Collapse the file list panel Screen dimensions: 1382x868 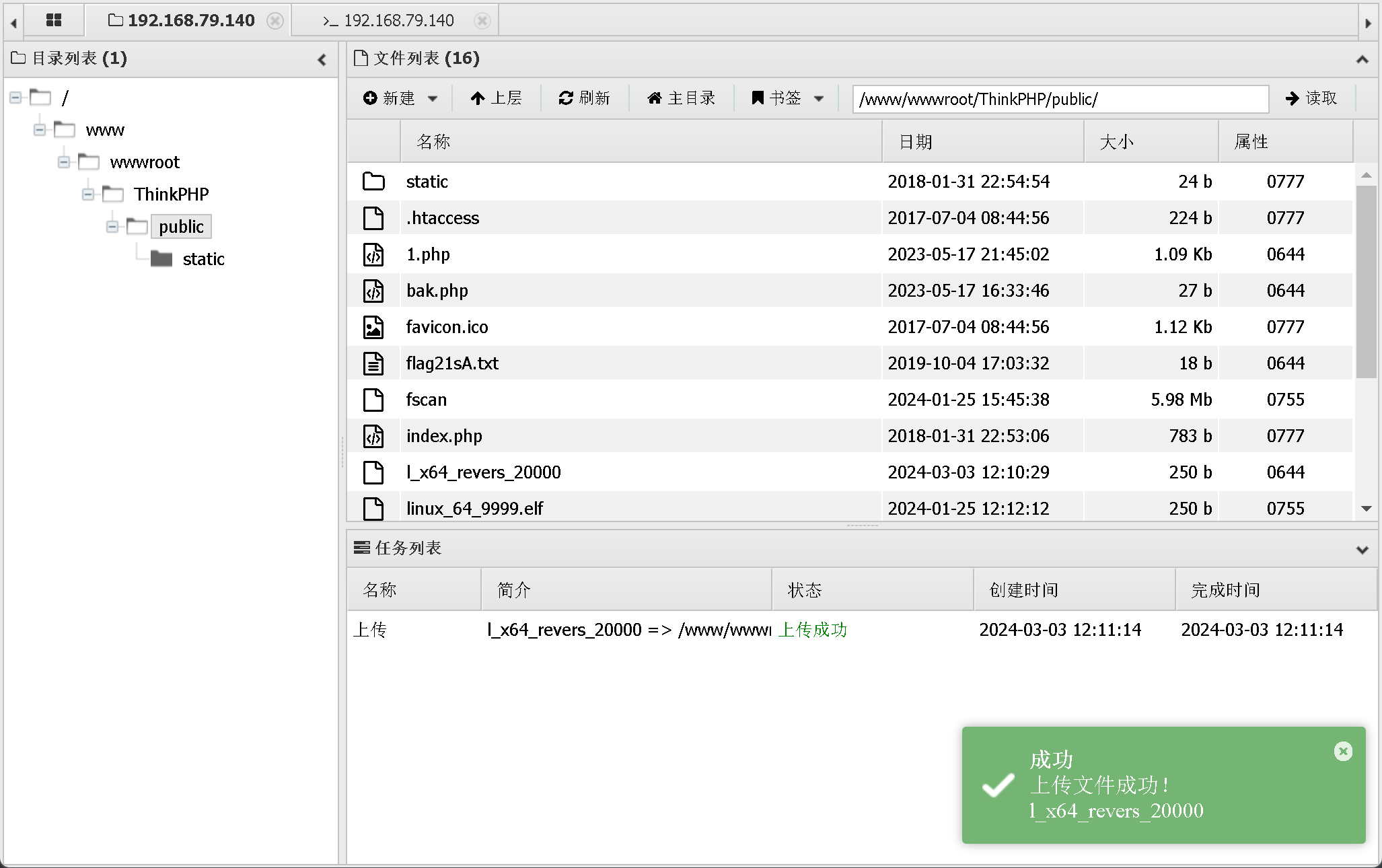[1362, 60]
